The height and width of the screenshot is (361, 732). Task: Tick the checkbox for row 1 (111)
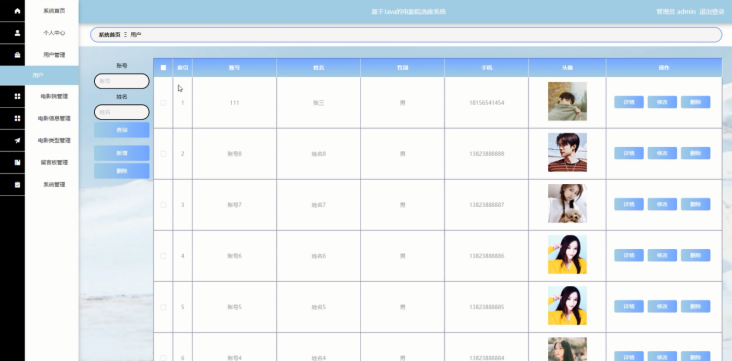(163, 103)
